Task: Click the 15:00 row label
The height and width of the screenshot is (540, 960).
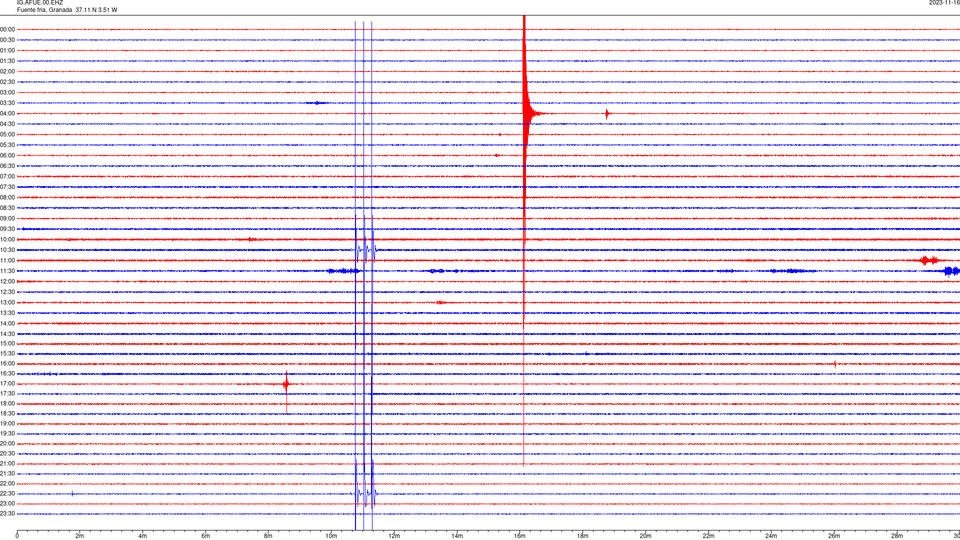Action: click(x=8, y=343)
